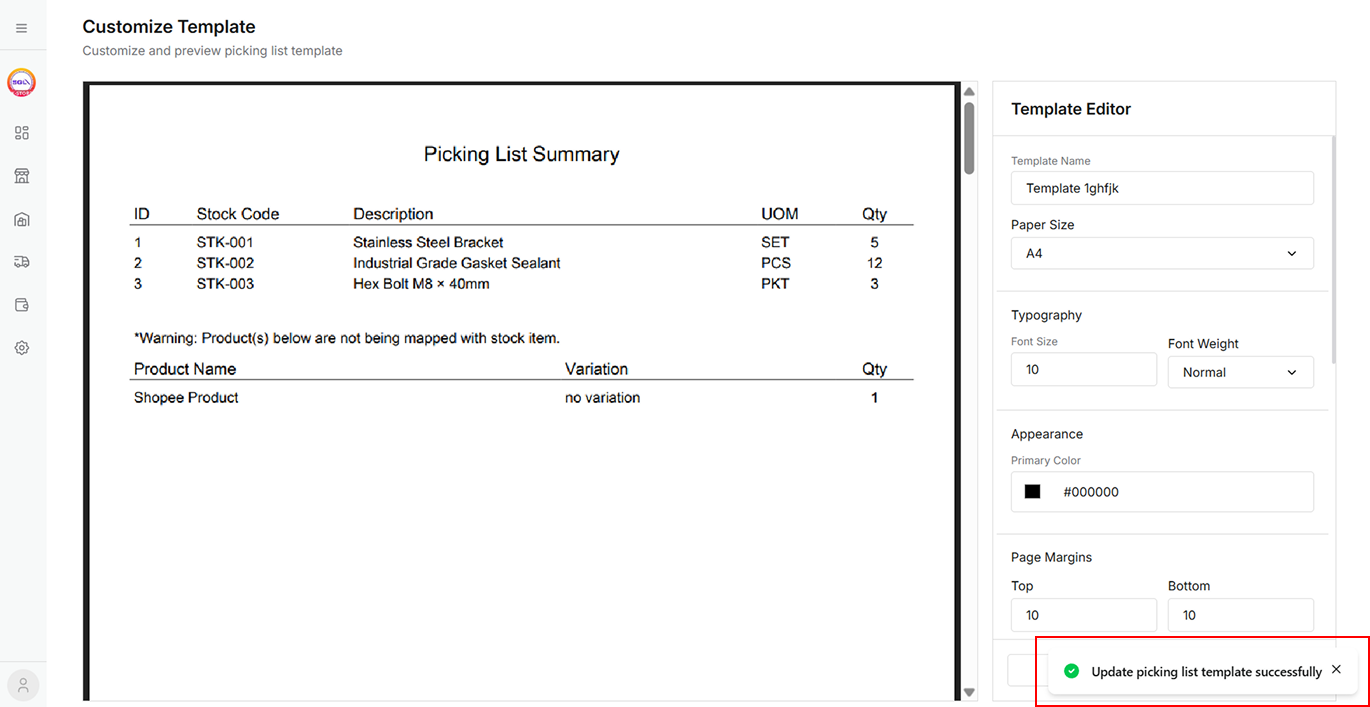
Task: Open the warehouse icon in sidebar
Action: 22,219
